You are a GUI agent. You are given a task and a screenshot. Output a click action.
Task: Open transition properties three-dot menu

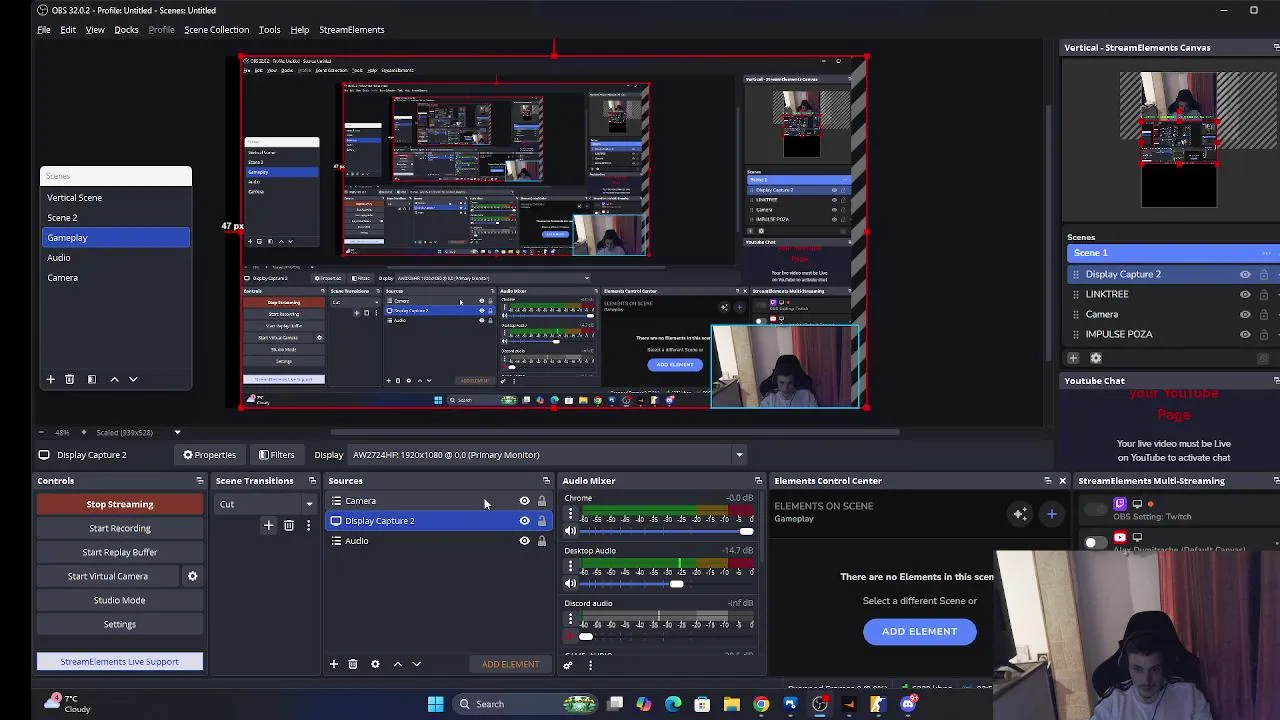point(308,525)
